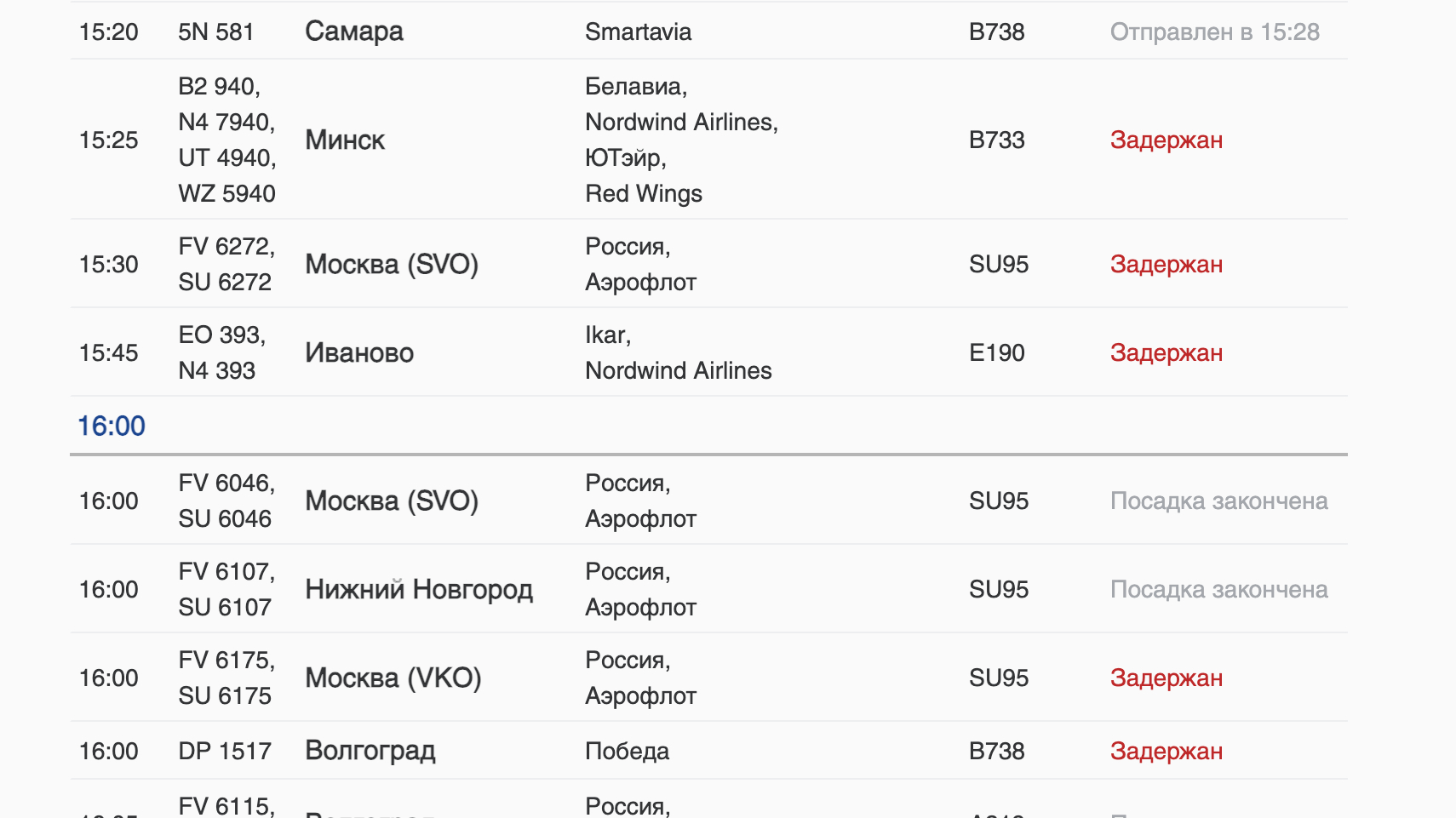This screenshot has width=1456, height=818.
Task: Open the Москва (VKO) flight FV 6175
Action: (x=708, y=678)
